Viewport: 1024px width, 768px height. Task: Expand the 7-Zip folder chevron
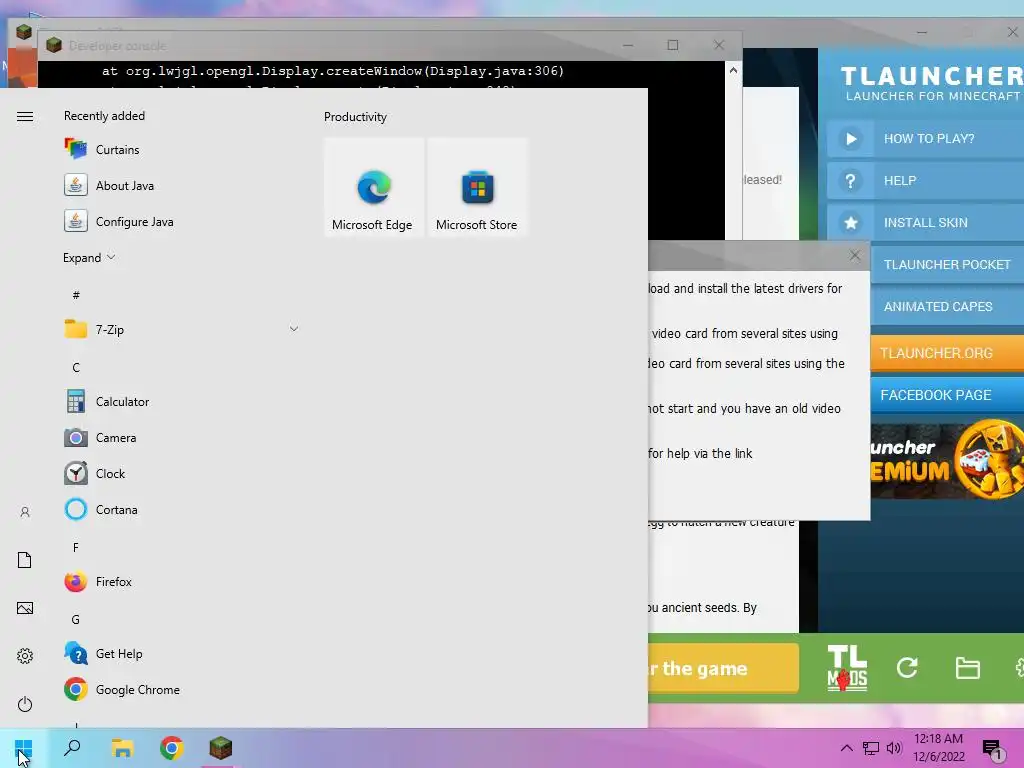294,329
